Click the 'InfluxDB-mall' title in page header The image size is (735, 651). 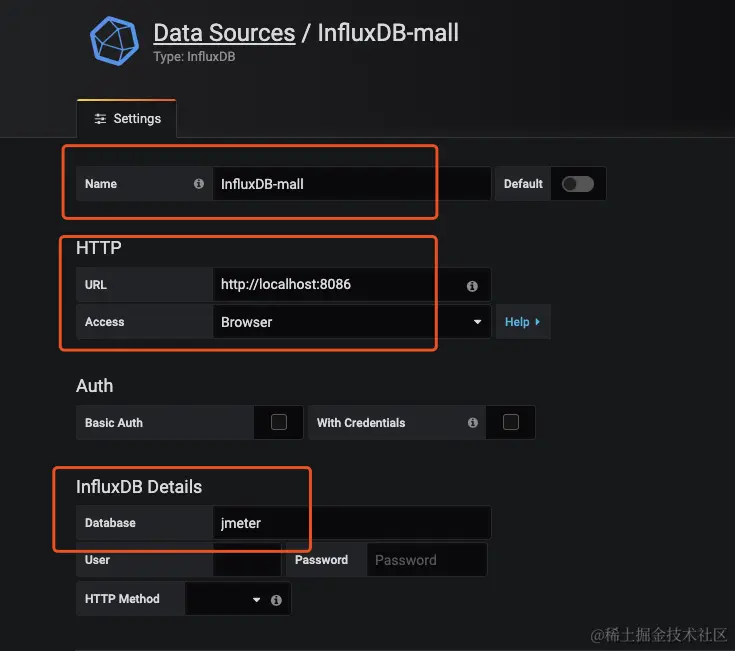(x=388, y=33)
